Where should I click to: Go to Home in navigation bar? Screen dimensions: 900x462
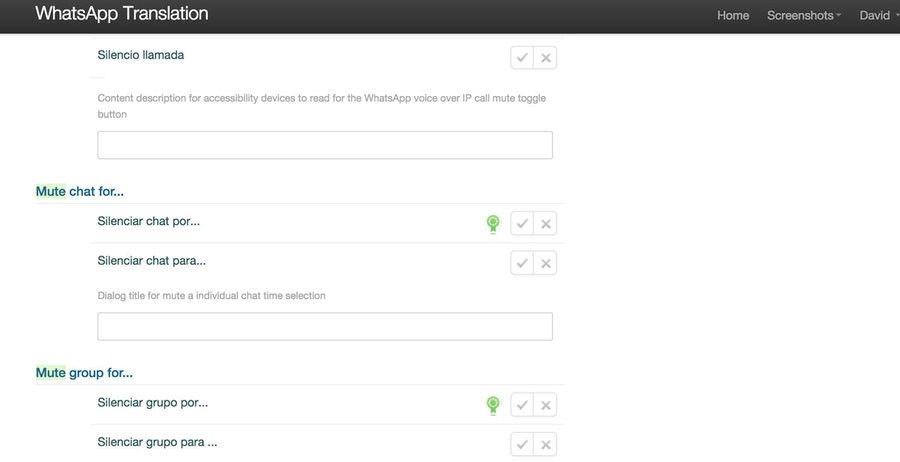(x=733, y=15)
